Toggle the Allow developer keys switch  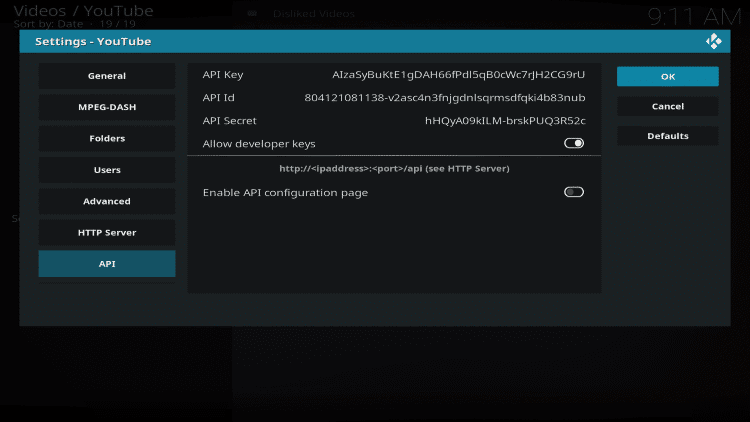[574, 144]
